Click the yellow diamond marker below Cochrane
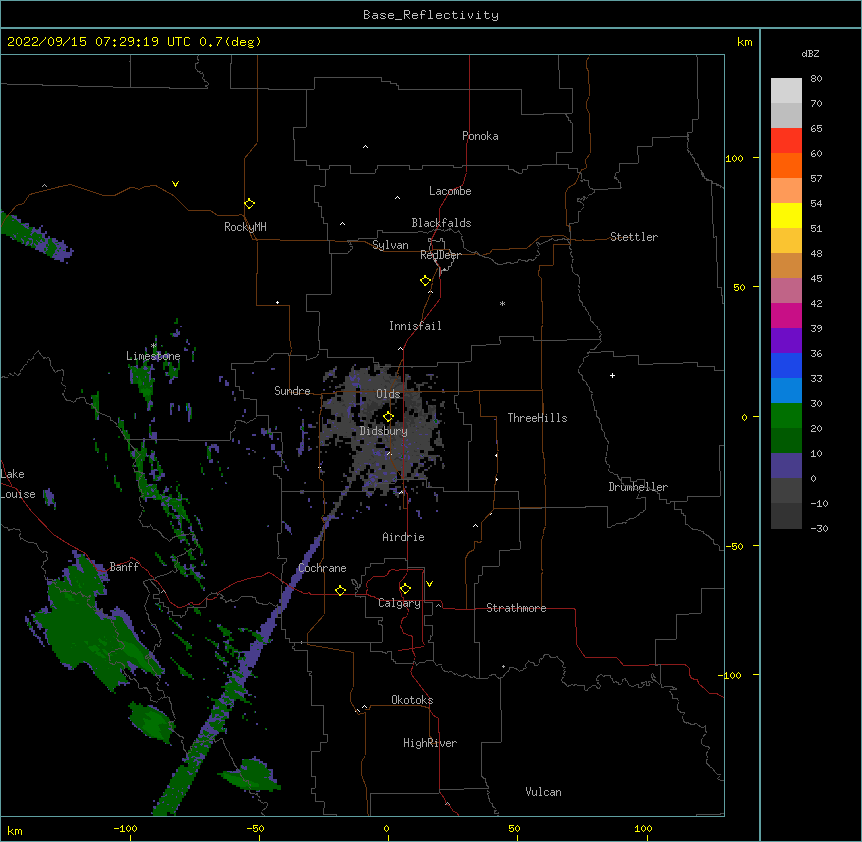The image size is (862, 842). click(340, 590)
